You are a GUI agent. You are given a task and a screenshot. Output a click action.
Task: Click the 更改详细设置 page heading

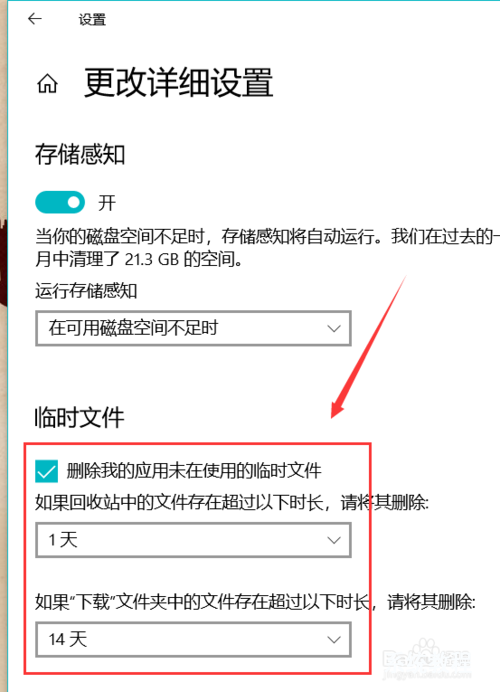point(179,83)
